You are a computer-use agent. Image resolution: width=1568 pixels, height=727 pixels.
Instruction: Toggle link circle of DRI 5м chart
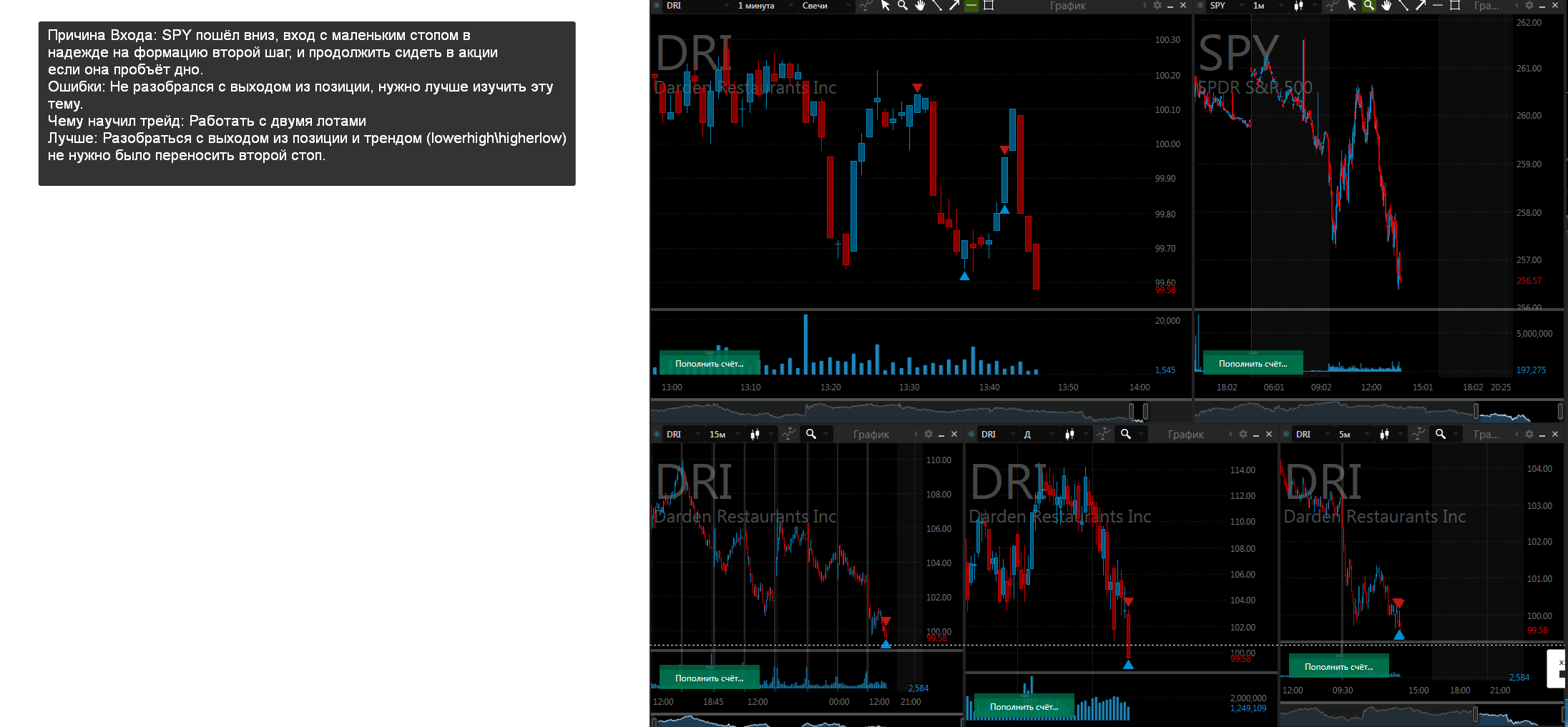1286,434
